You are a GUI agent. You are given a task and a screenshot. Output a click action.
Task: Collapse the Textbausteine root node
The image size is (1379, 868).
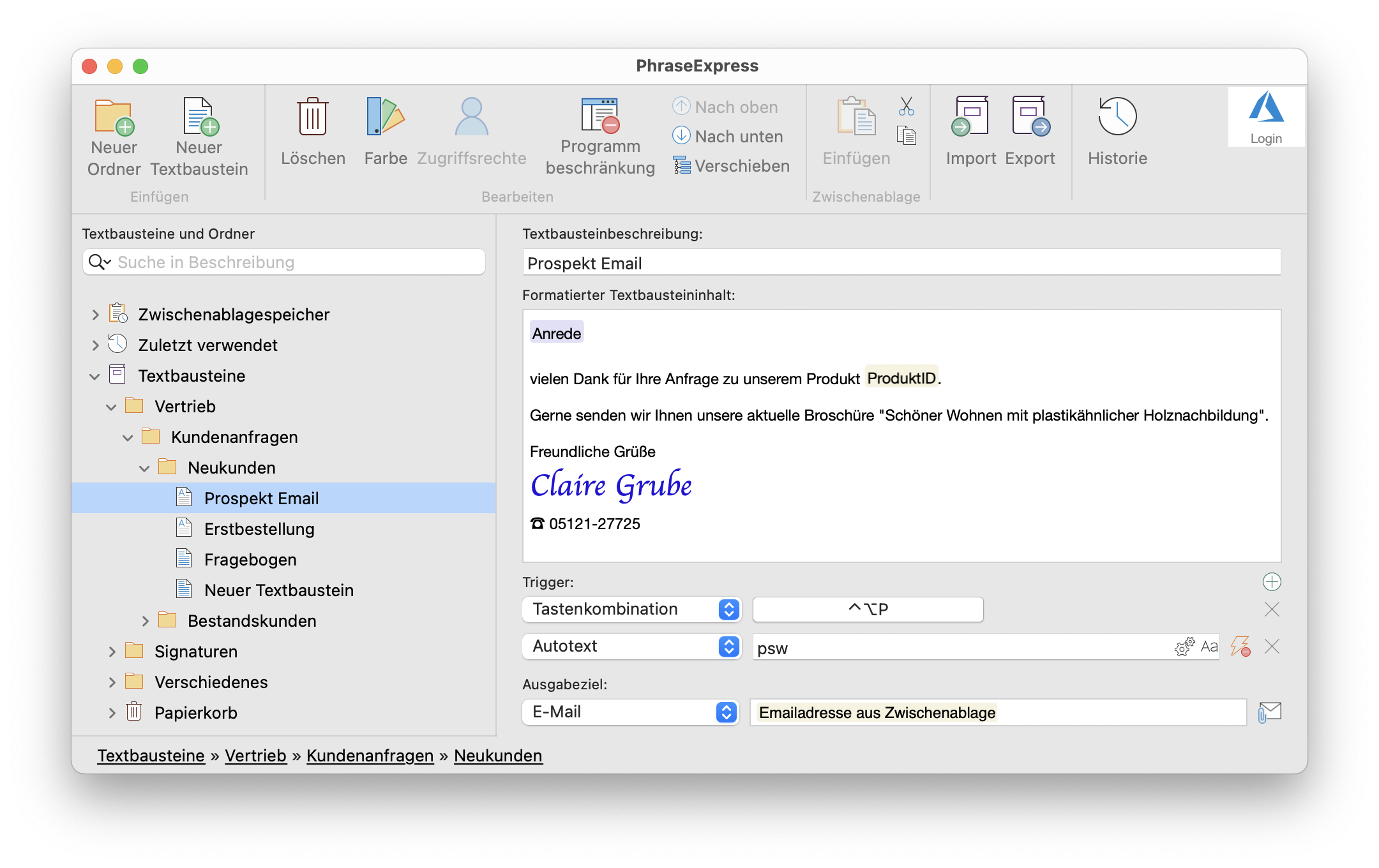click(x=95, y=376)
